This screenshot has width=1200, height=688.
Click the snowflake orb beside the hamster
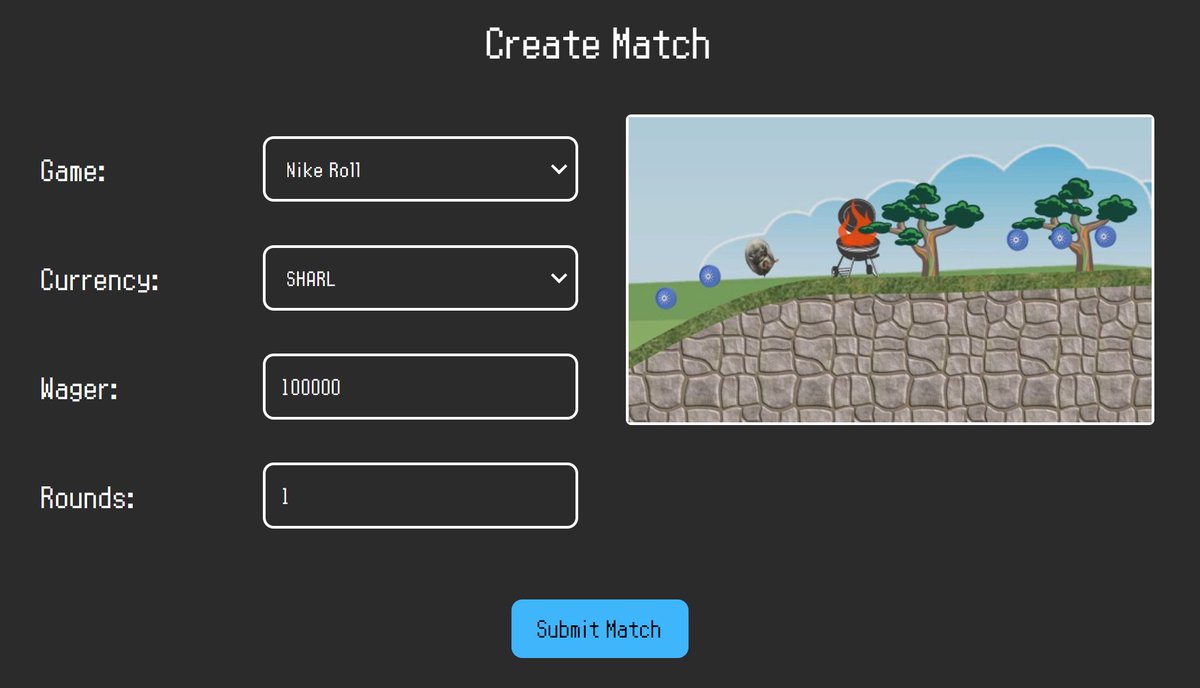click(x=709, y=277)
